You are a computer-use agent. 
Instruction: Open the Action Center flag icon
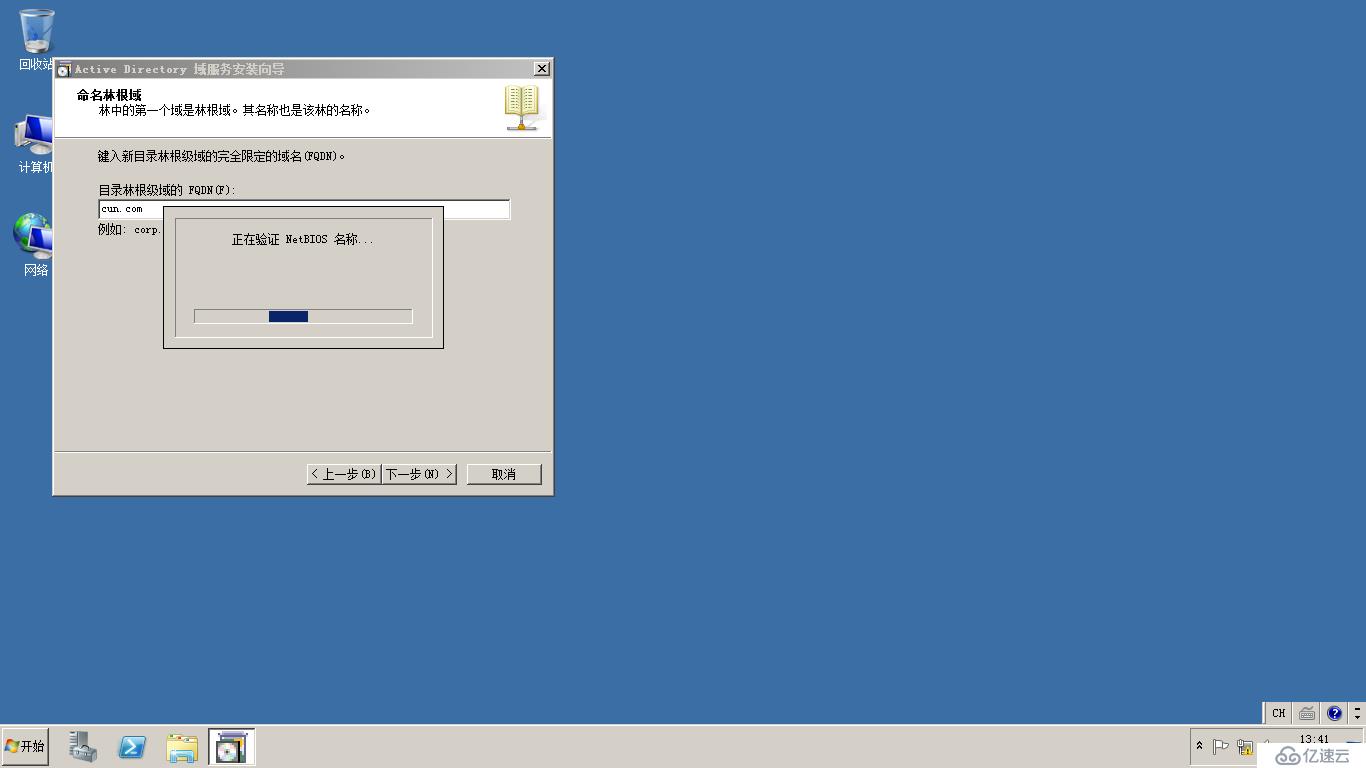1220,746
